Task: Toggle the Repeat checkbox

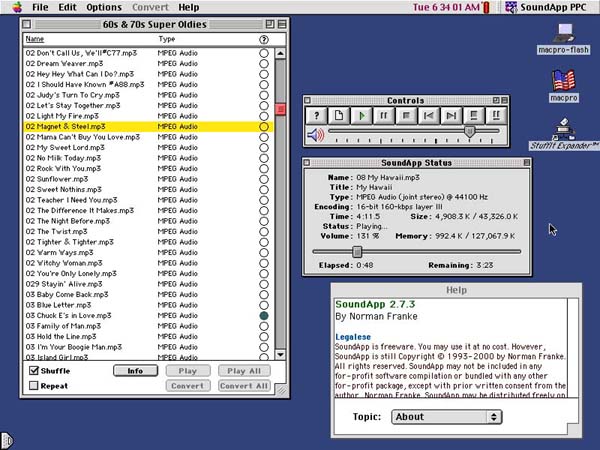Action: pyautogui.click(x=34, y=385)
